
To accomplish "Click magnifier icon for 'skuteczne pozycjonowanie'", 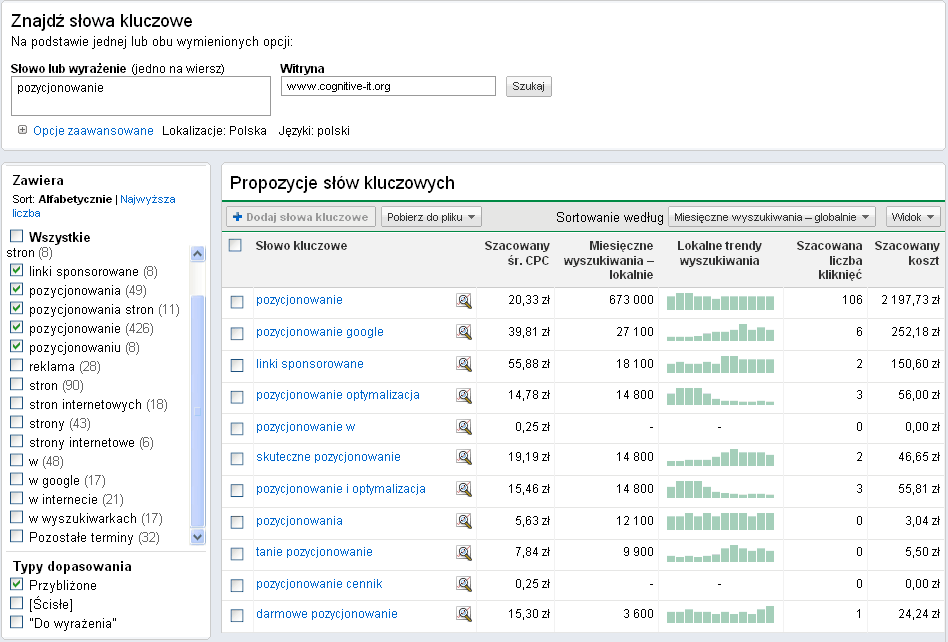I will click(464, 459).
